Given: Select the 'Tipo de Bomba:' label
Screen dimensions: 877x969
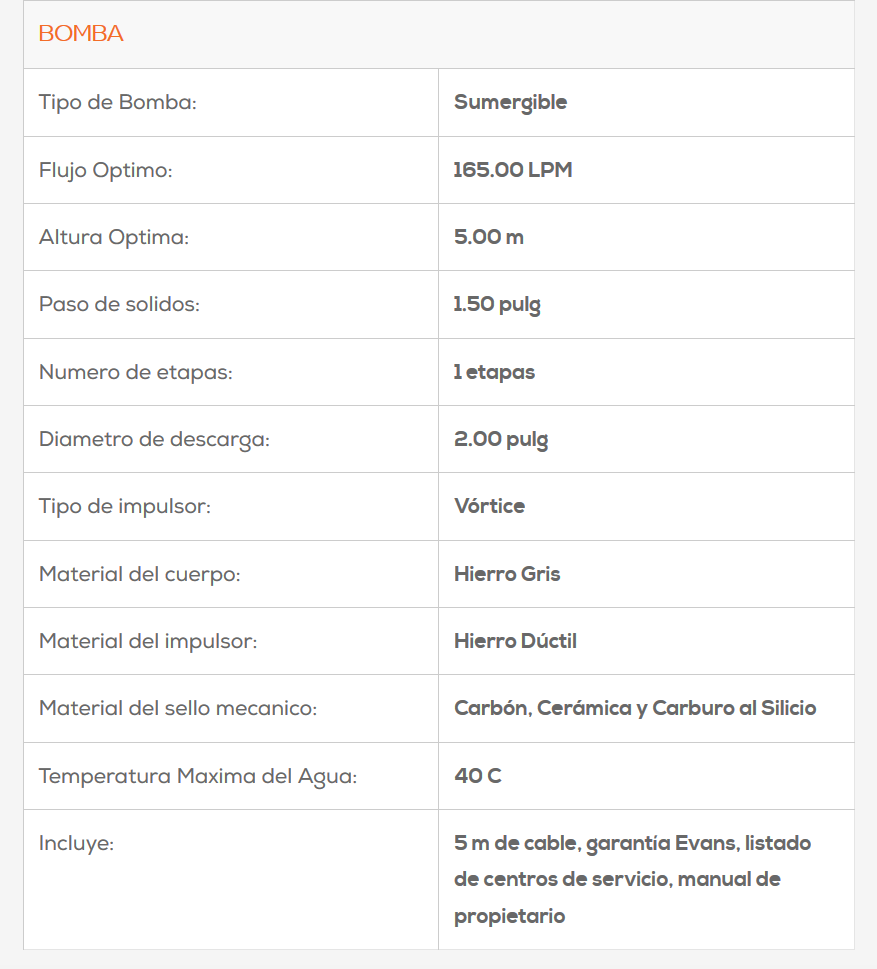Looking at the screenshot, I should click(117, 102).
